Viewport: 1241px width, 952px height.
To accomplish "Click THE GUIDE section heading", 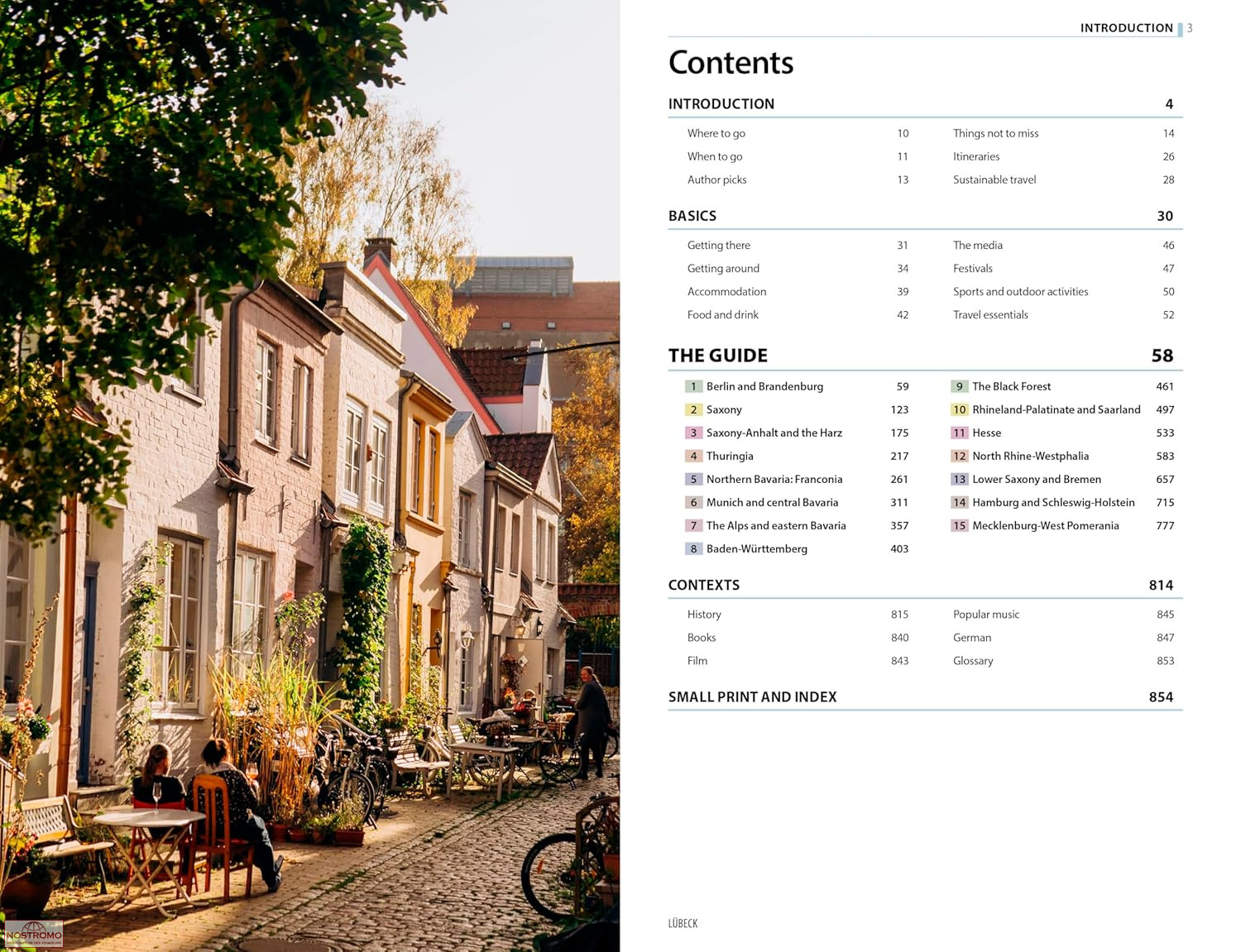I will 718,356.
